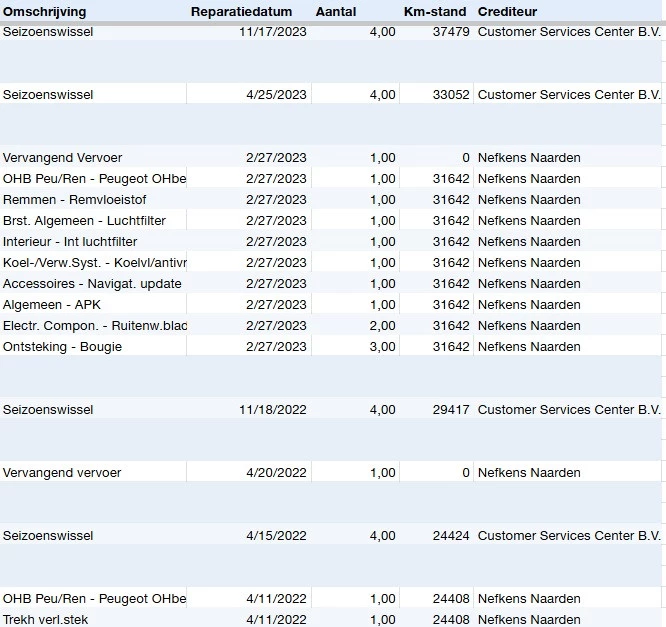
Task: Click the 11/17/2023 repair date cell
Action: click(273, 32)
